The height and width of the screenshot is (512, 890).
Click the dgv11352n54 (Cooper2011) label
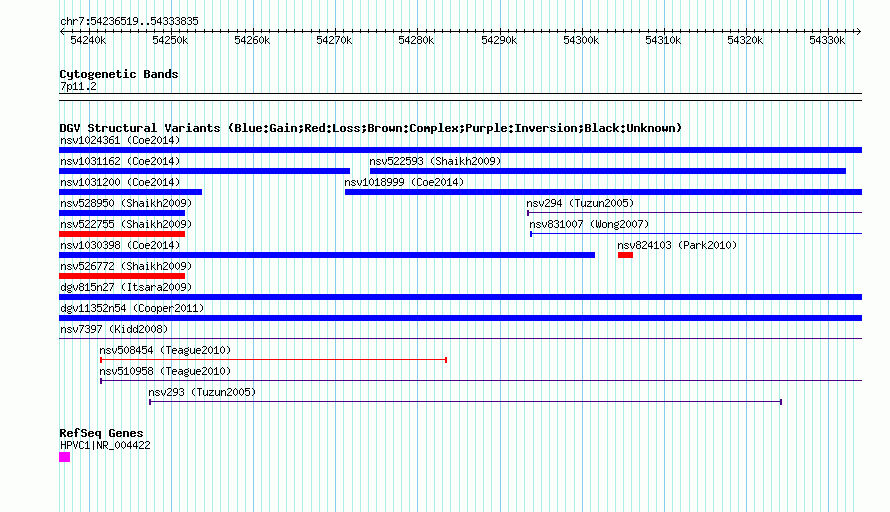132,308
